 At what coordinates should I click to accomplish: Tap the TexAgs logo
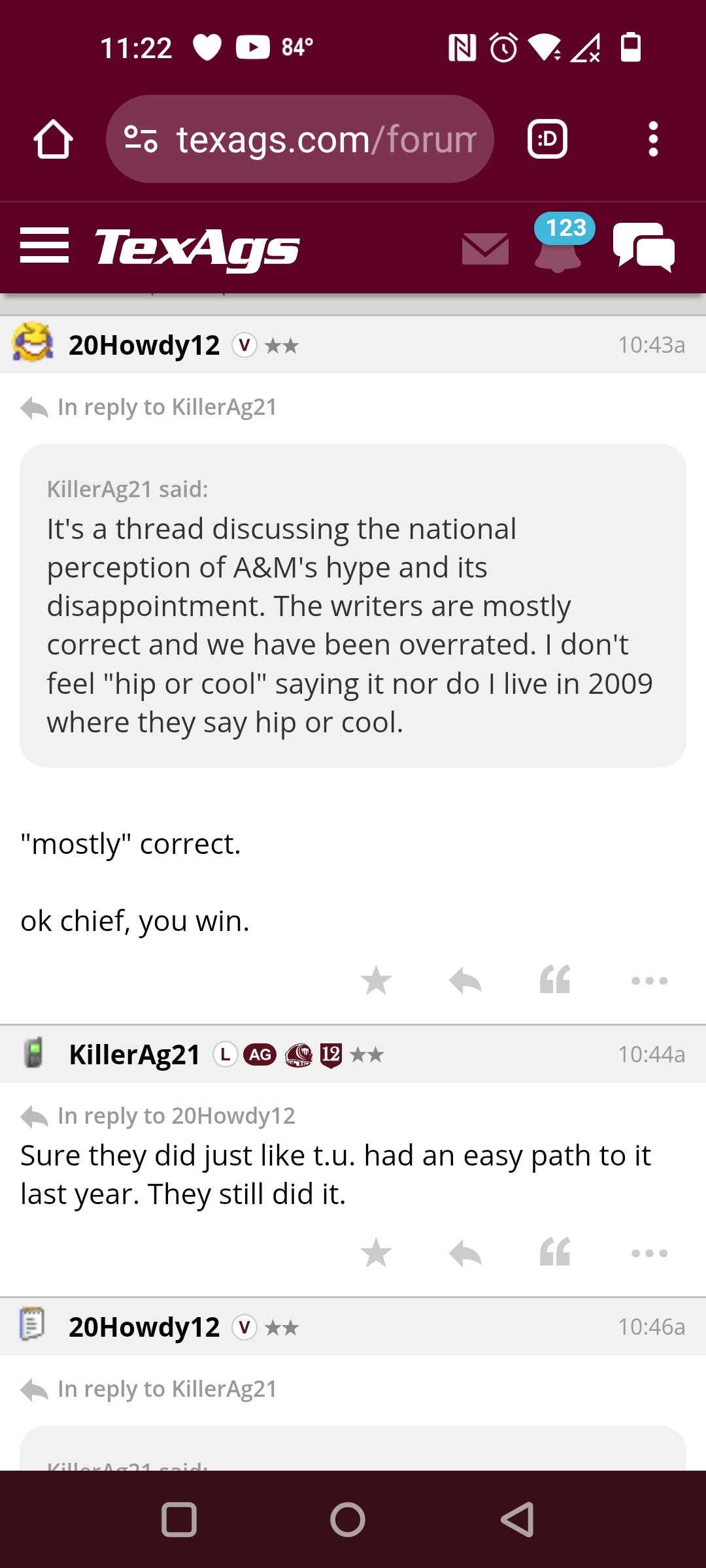tap(197, 248)
